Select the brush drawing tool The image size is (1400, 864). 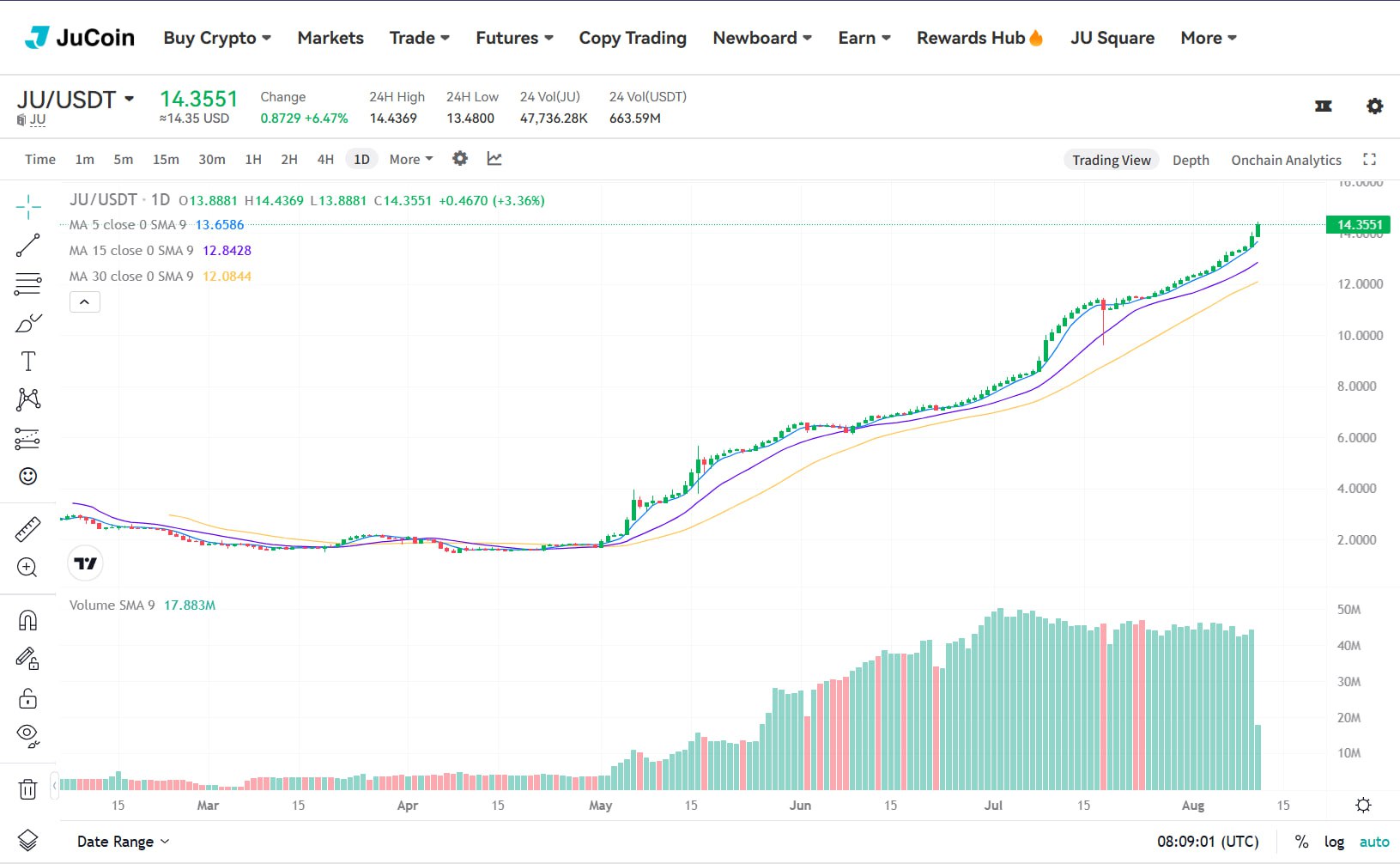coord(28,323)
